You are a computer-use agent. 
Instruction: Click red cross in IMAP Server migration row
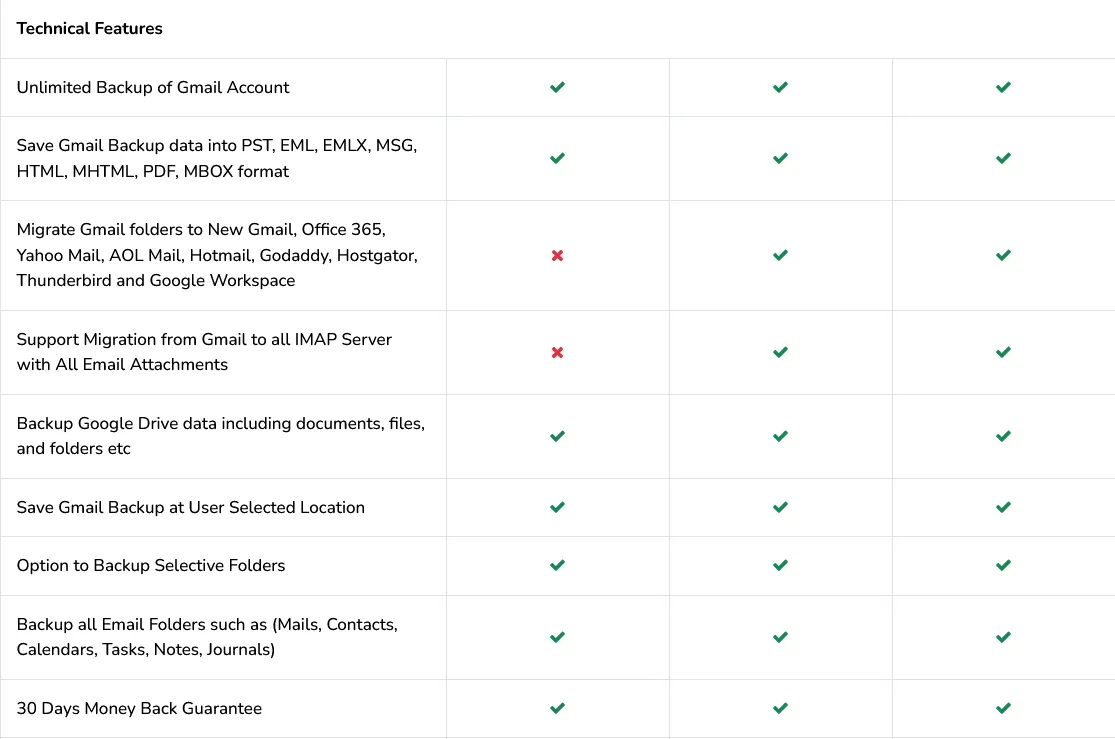pyautogui.click(x=558, y=352)
